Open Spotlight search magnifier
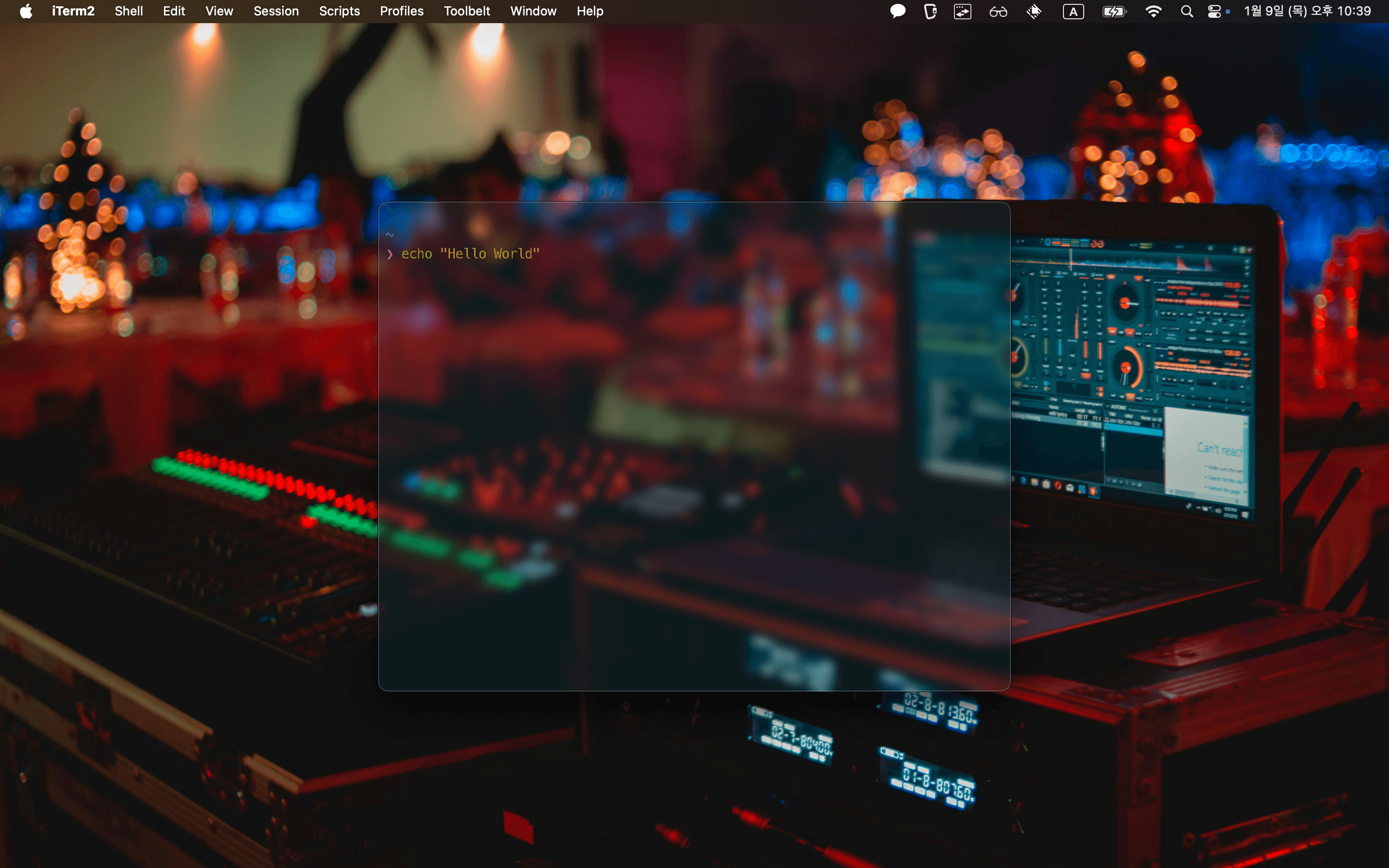The width and height of the screenshot is (1389, 868). [x=1186, y=12]
